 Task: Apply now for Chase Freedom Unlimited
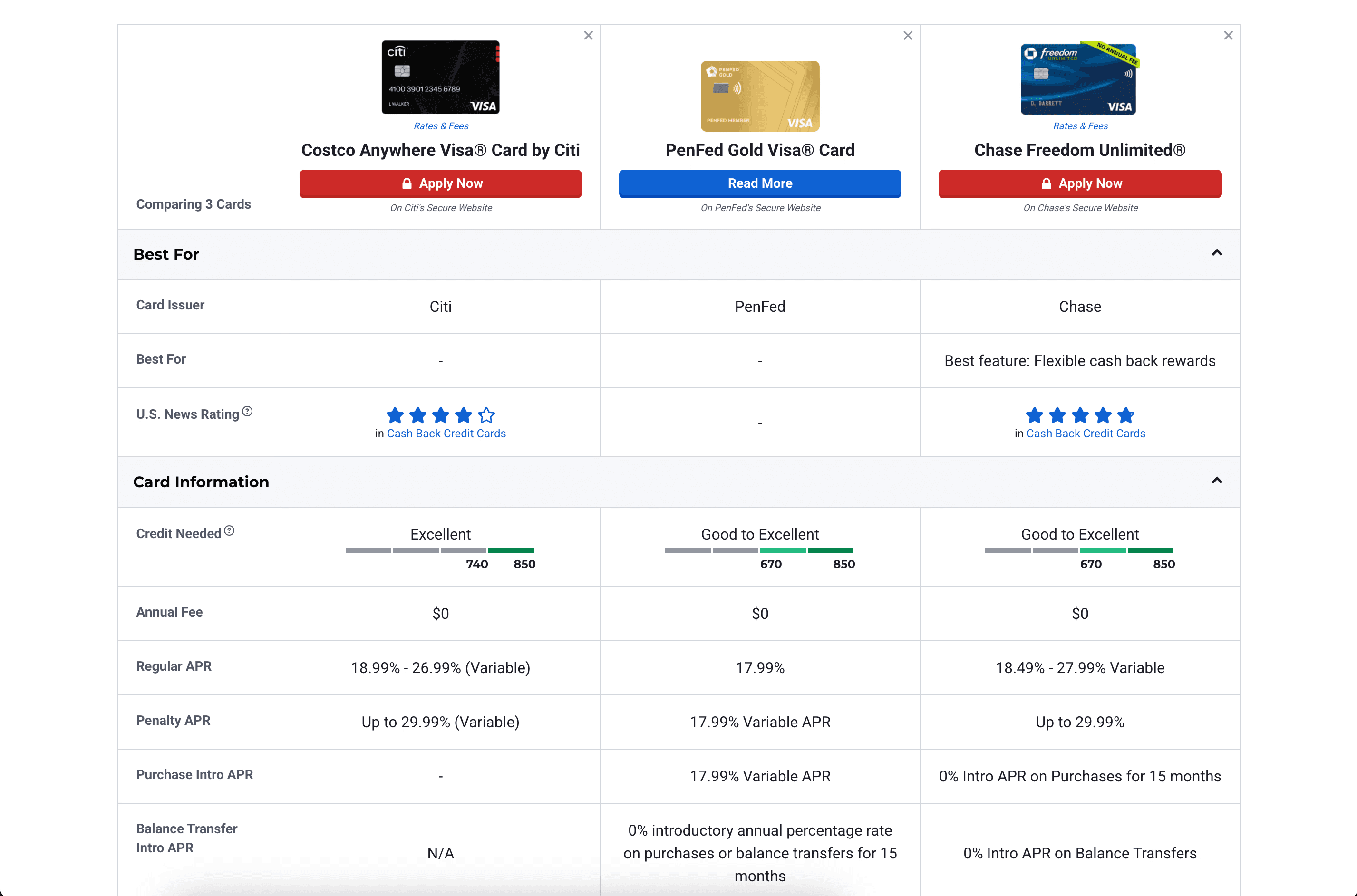point(1079,183)
